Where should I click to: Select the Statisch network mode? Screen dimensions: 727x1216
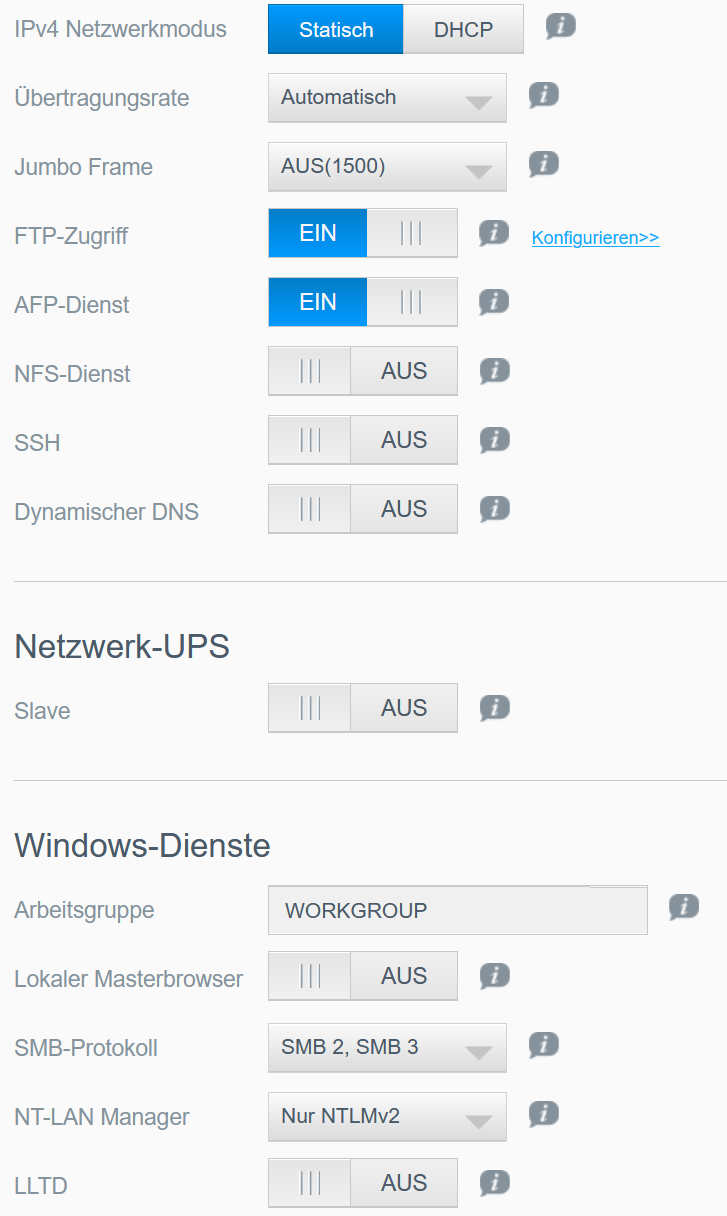[336, 29]
